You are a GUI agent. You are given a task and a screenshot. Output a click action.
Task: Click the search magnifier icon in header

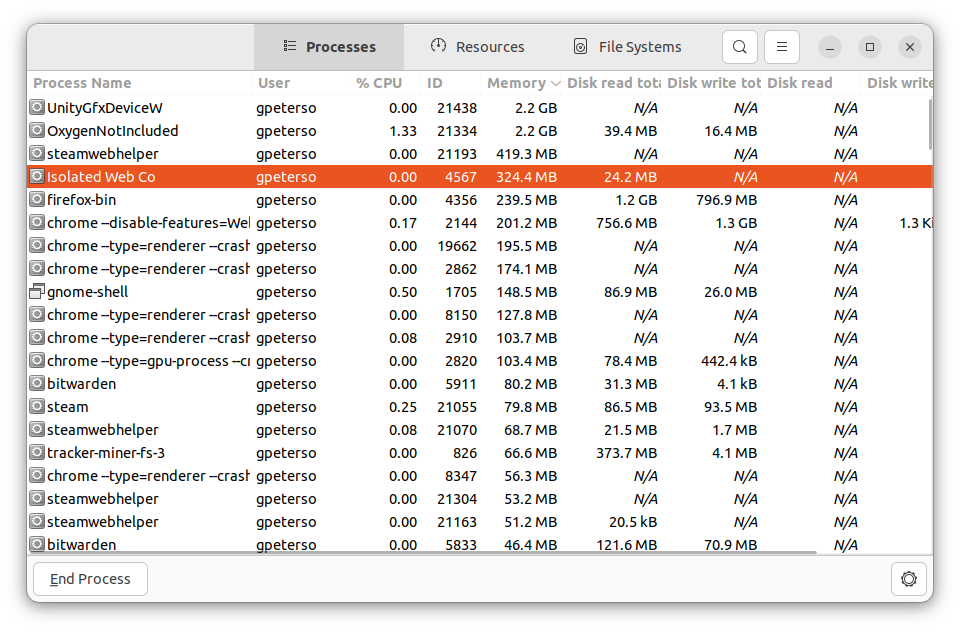click(739, 47)
